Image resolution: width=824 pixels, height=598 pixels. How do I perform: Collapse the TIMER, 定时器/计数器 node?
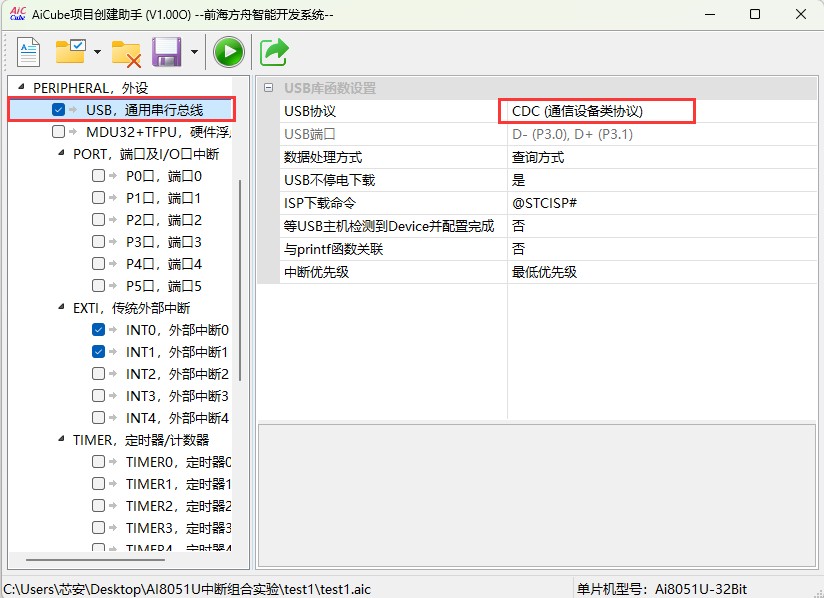coord(61,439)
